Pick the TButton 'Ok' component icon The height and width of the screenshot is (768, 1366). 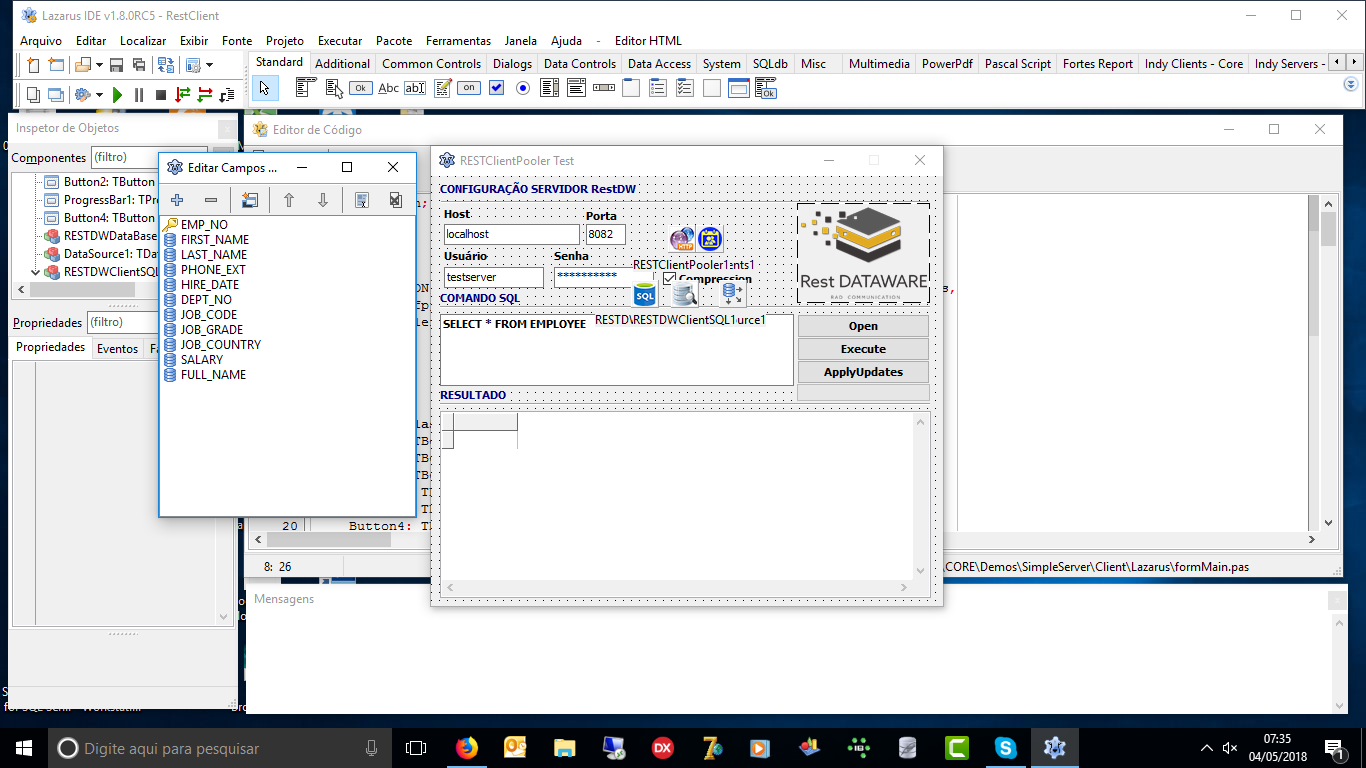(361, 88)
